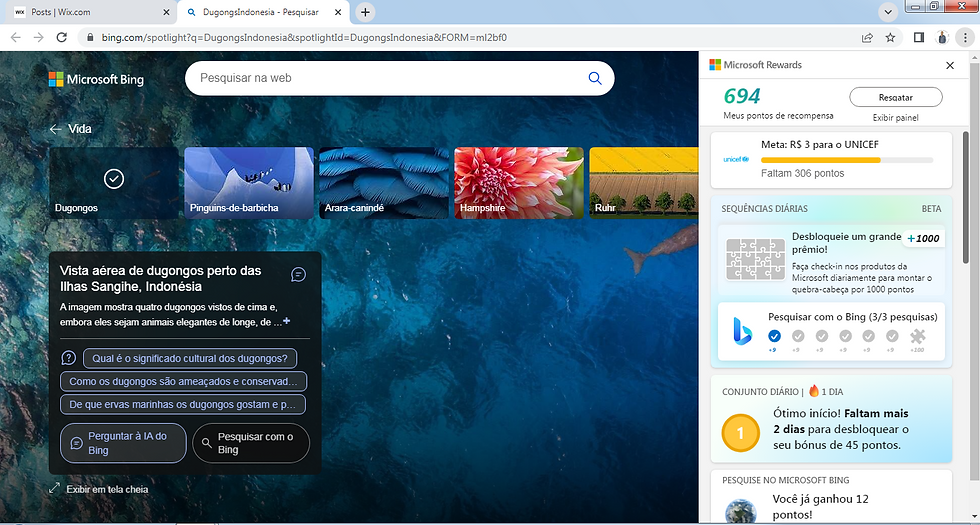
Task: Click the Bing logo in the search streak card
Action: [743, 331]
